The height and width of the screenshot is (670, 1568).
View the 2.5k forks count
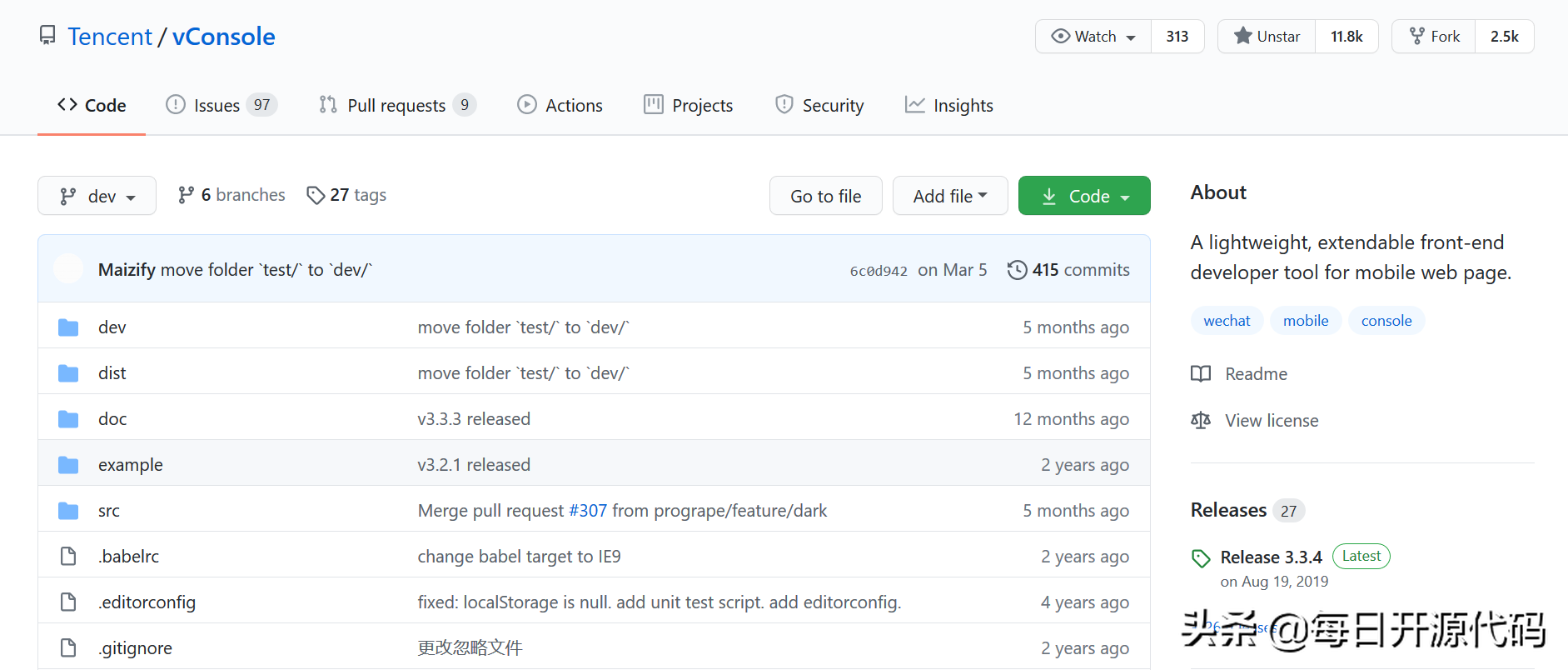pos(1505,37)
